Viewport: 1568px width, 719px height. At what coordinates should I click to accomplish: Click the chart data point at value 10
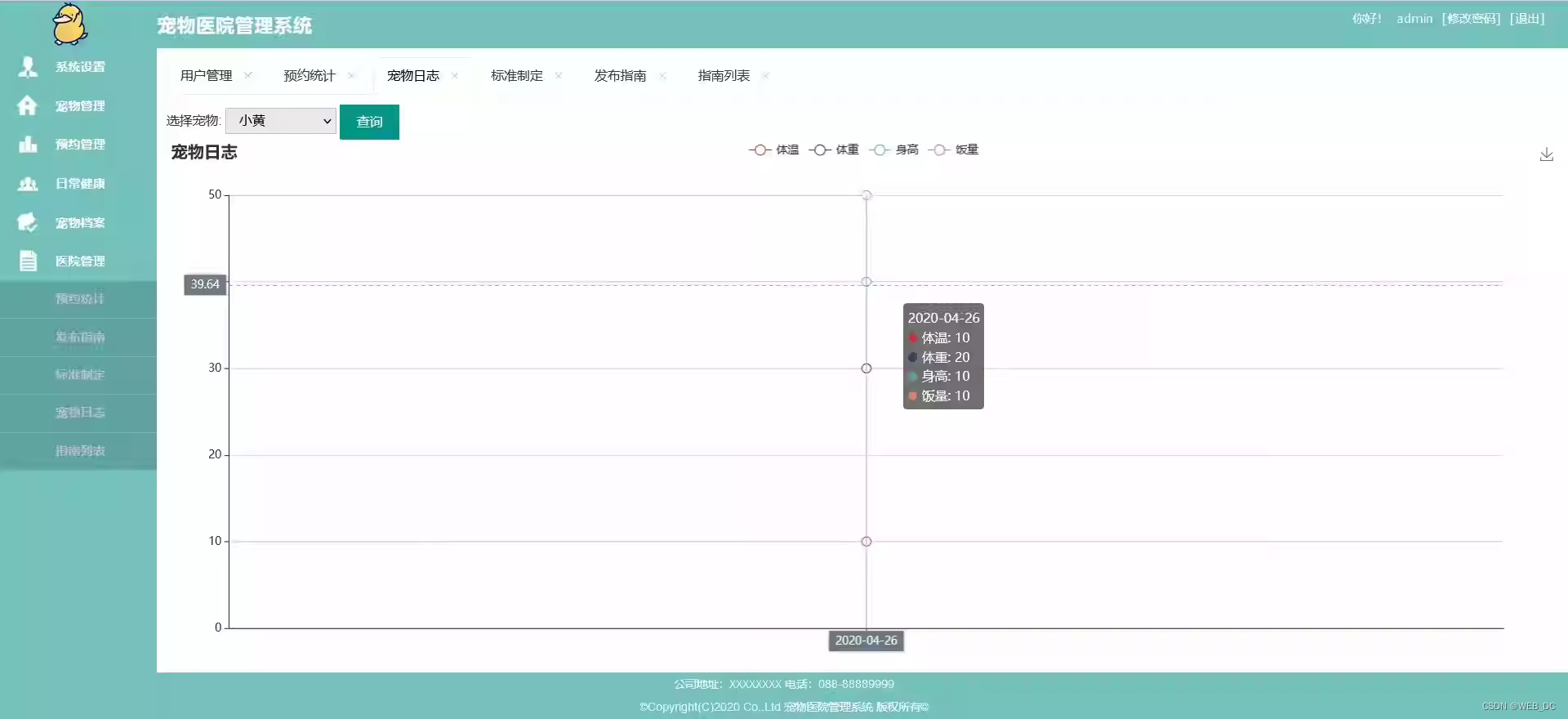866,542
